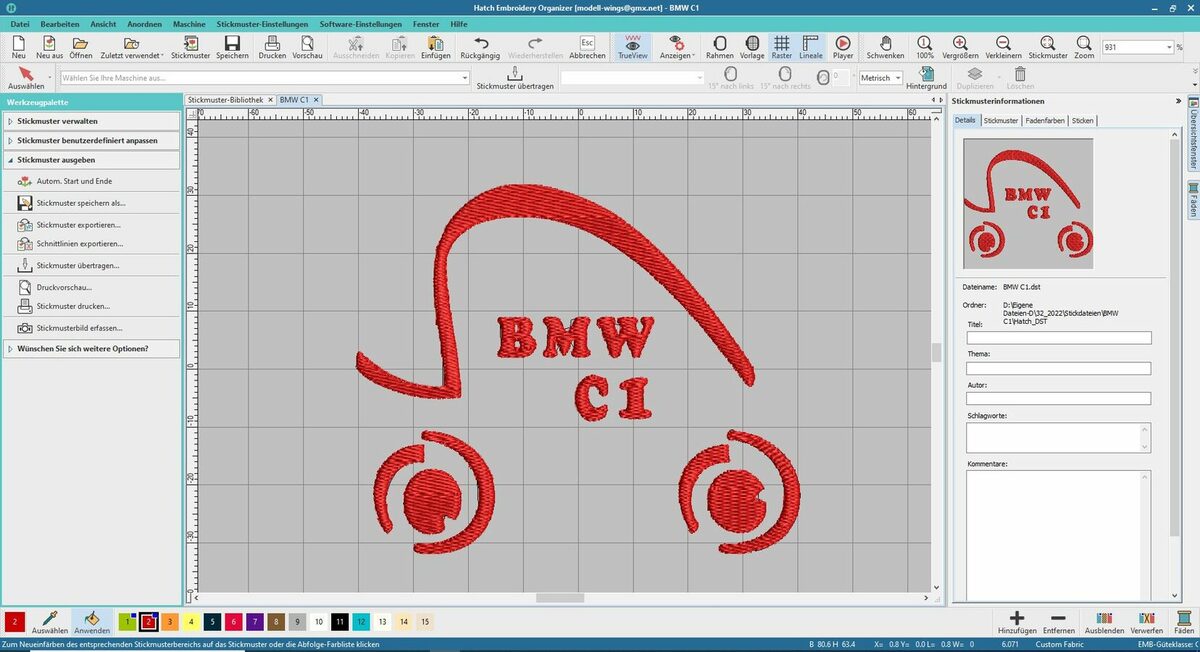Image resolution: width=1200 pixels, height=652 pixels.
Task: Zoom out with Verkleinern icon
Action: click(1003, 47)
